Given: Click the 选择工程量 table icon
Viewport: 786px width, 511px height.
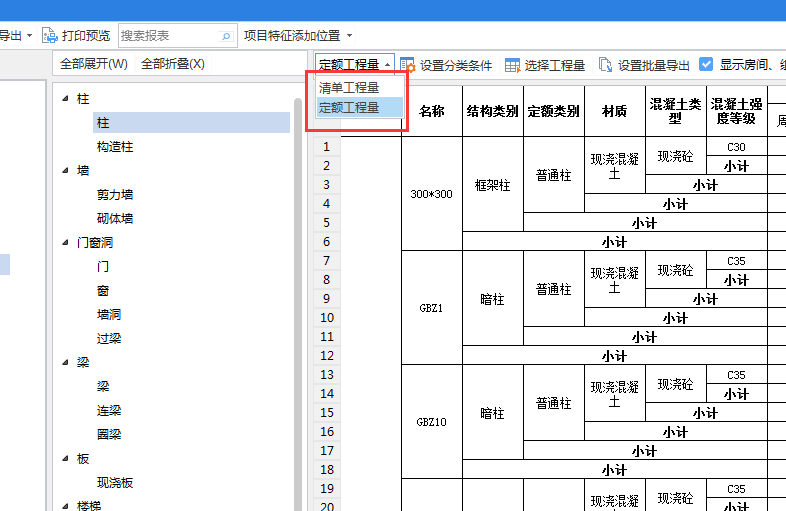Looking at the screenshot, I should tap(512, 65).
